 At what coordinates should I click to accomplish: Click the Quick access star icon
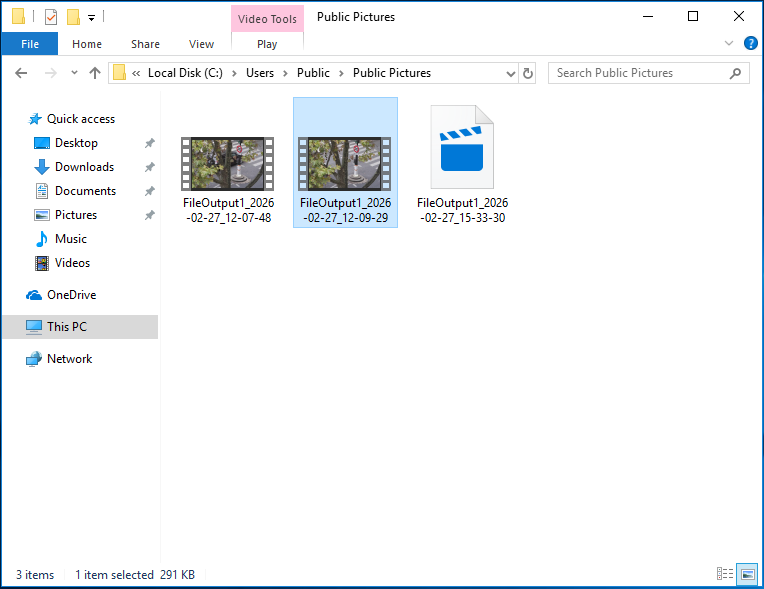coord(35,119)
